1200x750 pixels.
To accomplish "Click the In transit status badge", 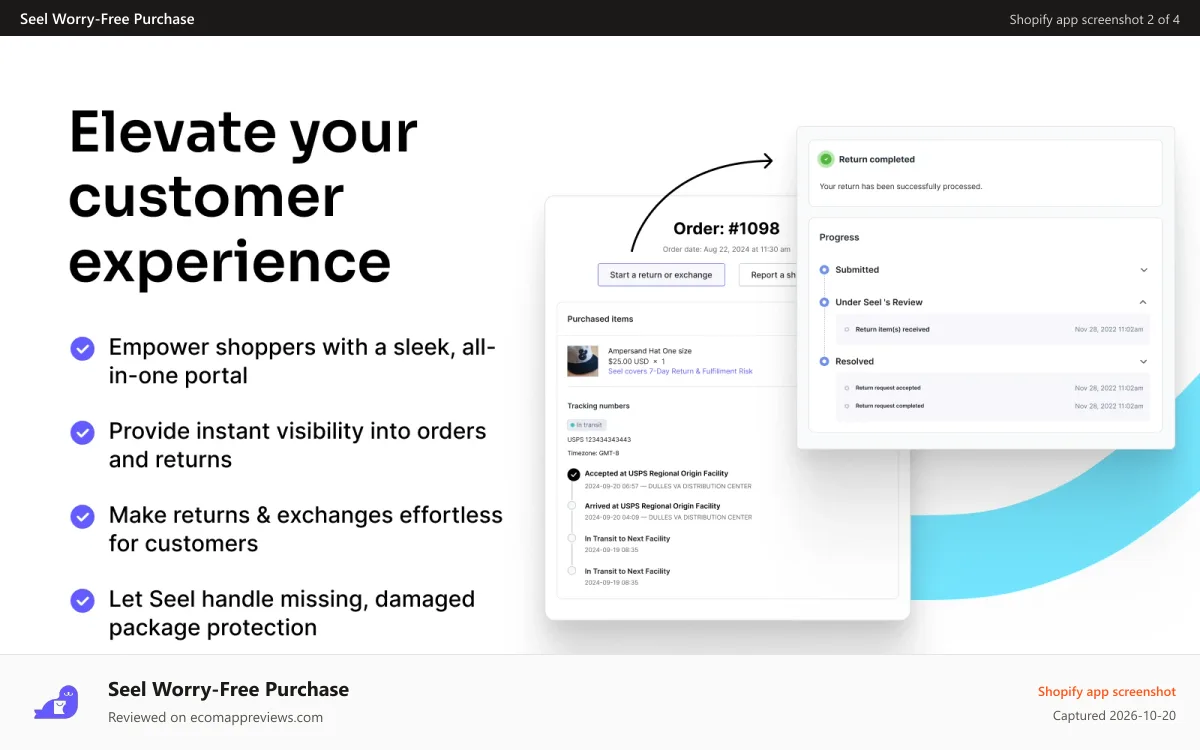I will (586, 425).
